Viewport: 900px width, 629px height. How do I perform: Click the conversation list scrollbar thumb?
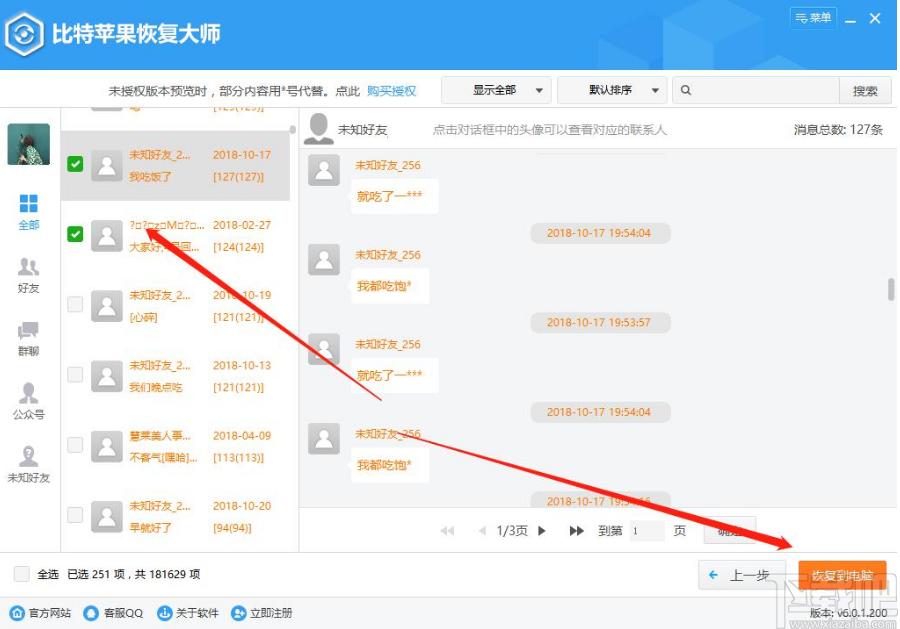(x=293, y=130)
